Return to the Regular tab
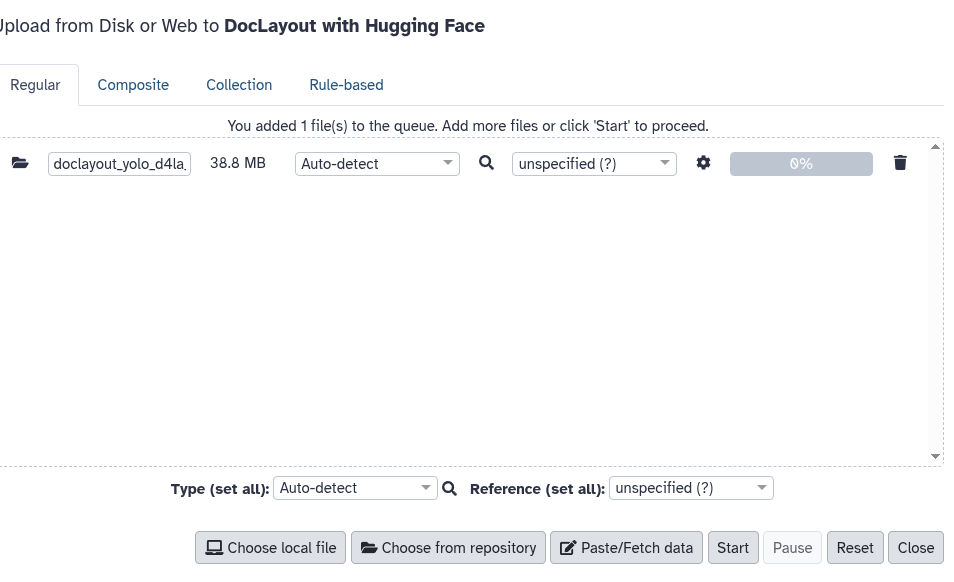 36,85
